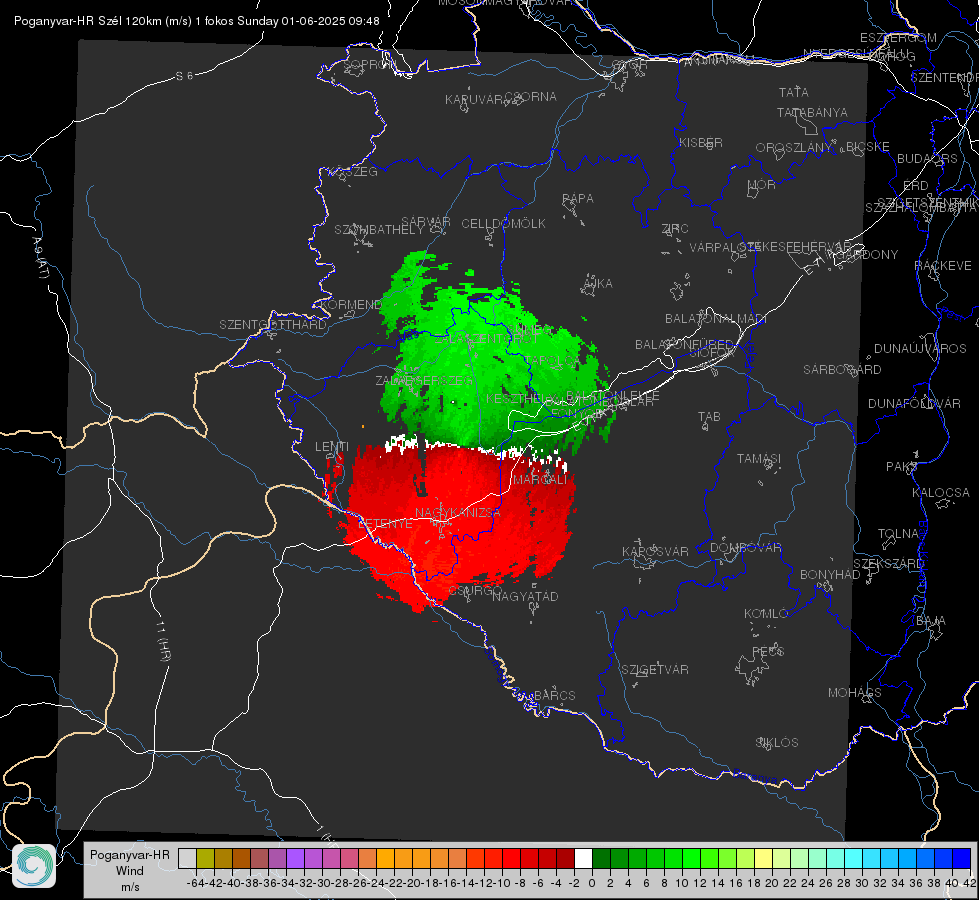Click the TATA town label
Image resolution: width=979 pixels, height=900 pixels.
pos(794,92)
